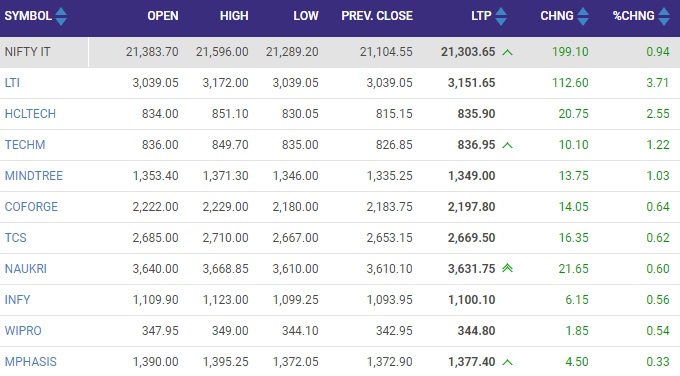Open MPHASIS stock details

point(30,362)
